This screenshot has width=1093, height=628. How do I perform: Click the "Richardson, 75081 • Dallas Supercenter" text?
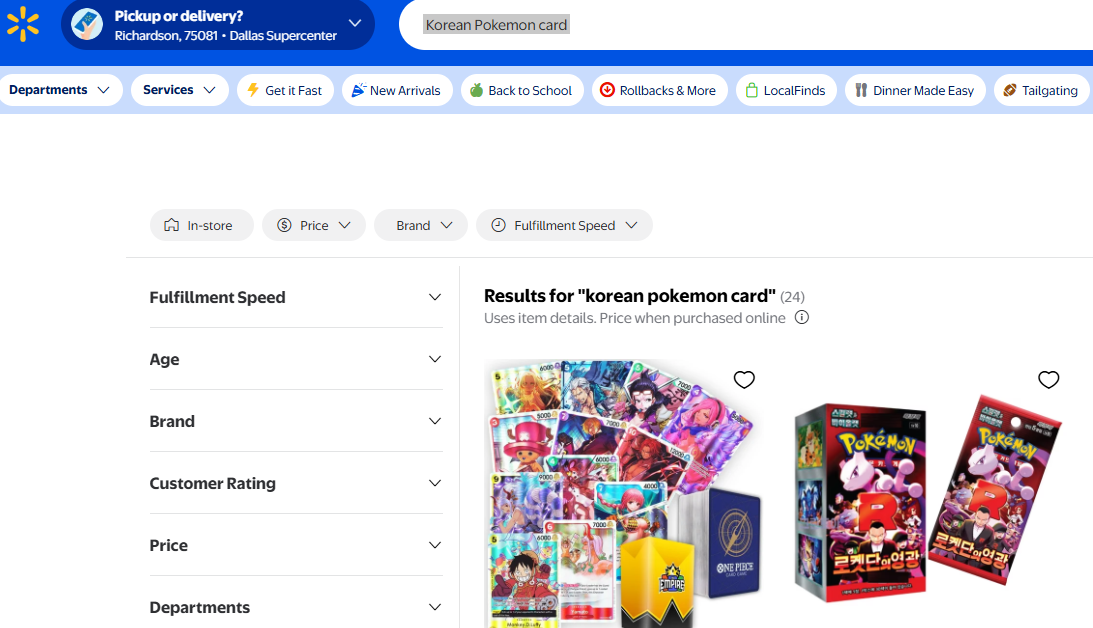coord(226,36)
